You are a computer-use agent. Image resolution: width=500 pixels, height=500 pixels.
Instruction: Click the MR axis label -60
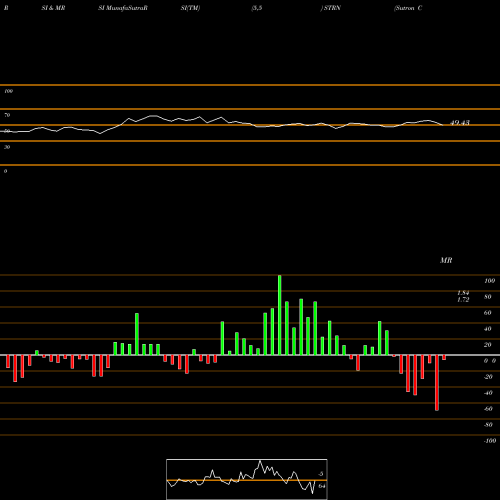pos(488,409)
